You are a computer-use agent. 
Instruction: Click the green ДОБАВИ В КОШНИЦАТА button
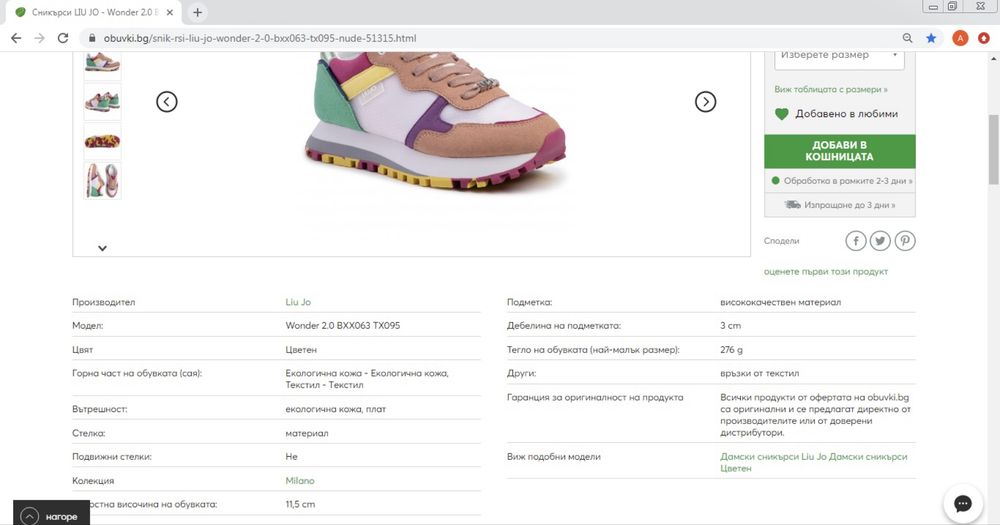click(839, 151)
